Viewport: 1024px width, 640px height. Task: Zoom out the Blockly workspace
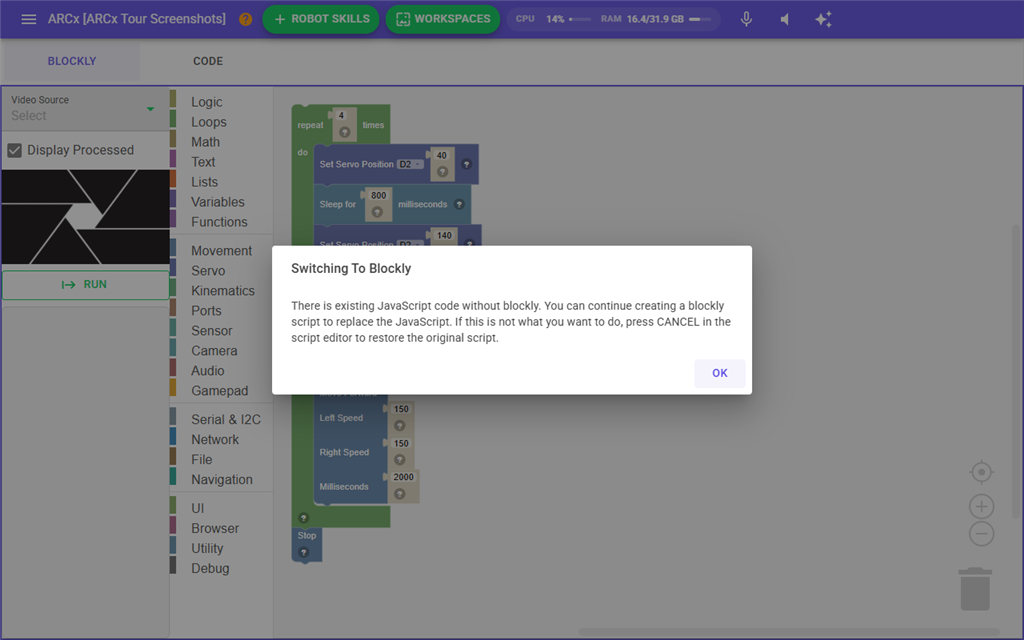(x=982, y=534)
